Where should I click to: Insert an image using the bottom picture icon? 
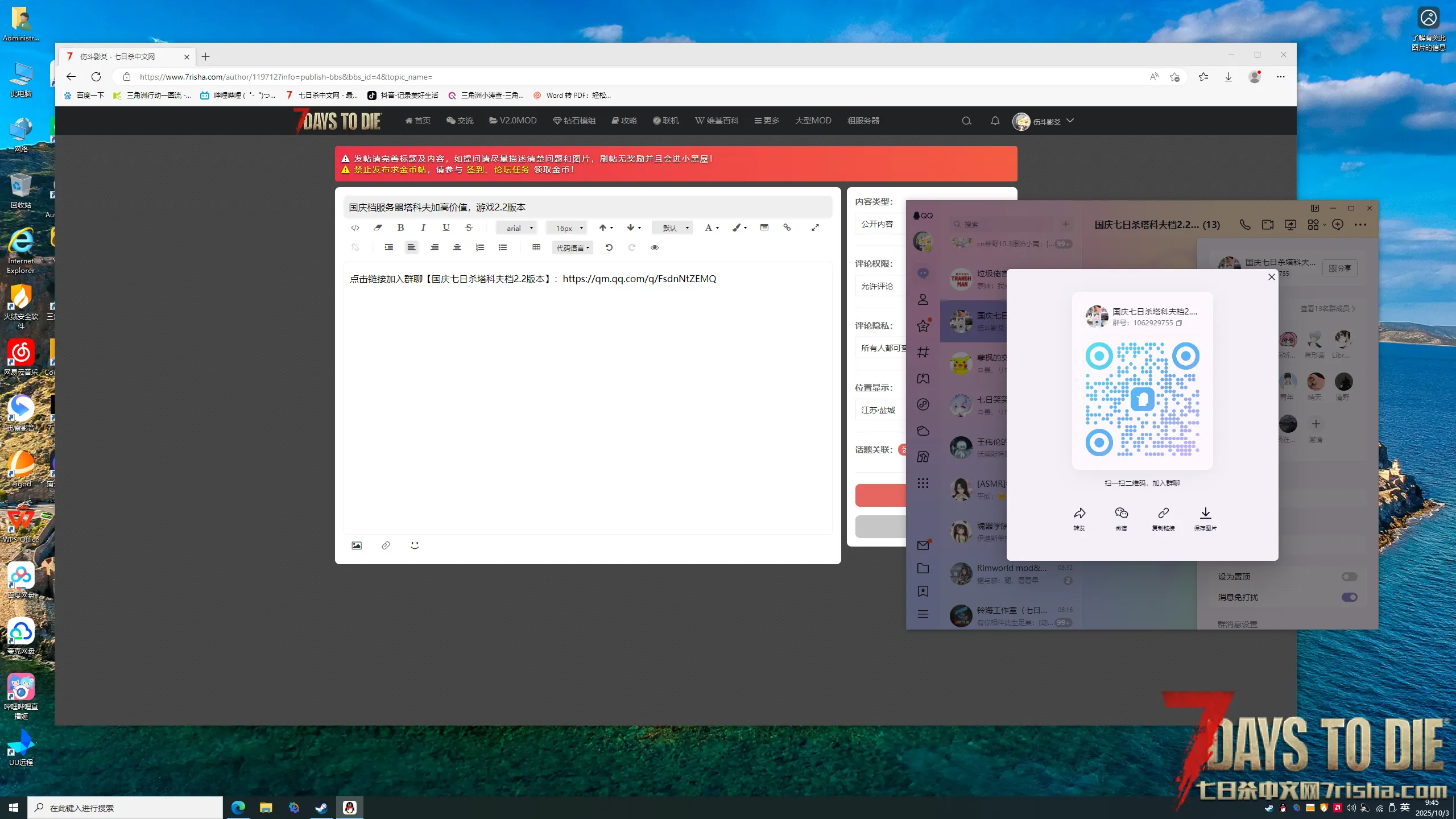357,545
